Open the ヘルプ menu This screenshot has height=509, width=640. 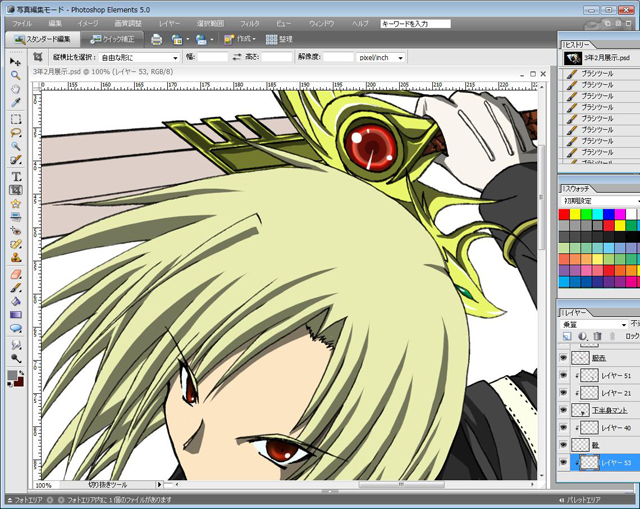pyautogui.click(x=360, y=24)
